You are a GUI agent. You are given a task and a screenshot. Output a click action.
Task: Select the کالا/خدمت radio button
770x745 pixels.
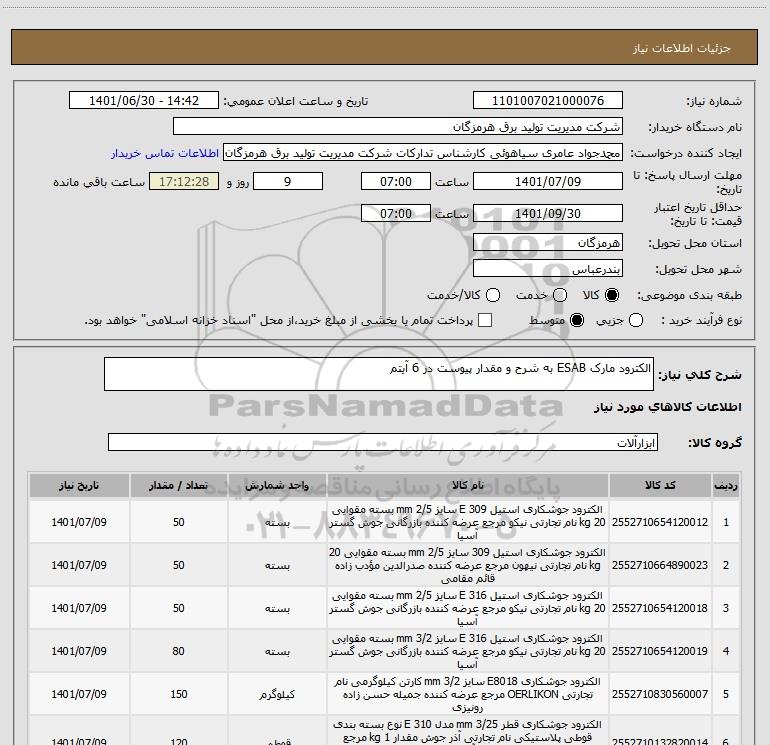[493, 295]
